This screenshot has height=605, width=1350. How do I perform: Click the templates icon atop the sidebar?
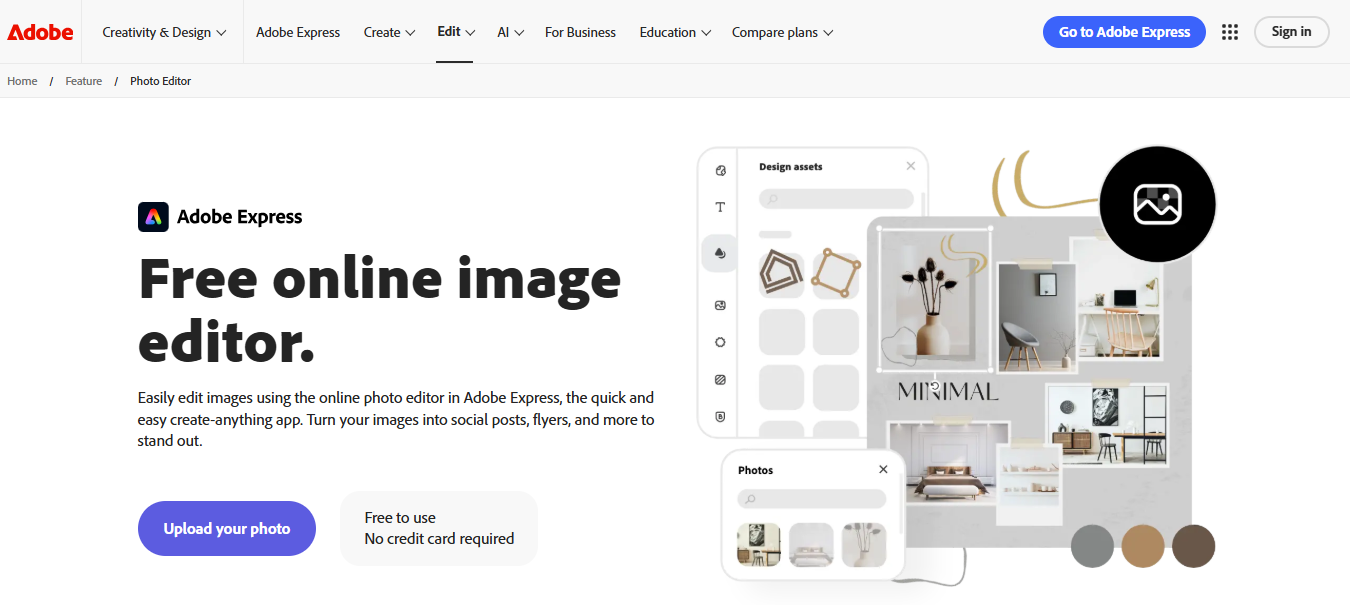click(719, 169)
